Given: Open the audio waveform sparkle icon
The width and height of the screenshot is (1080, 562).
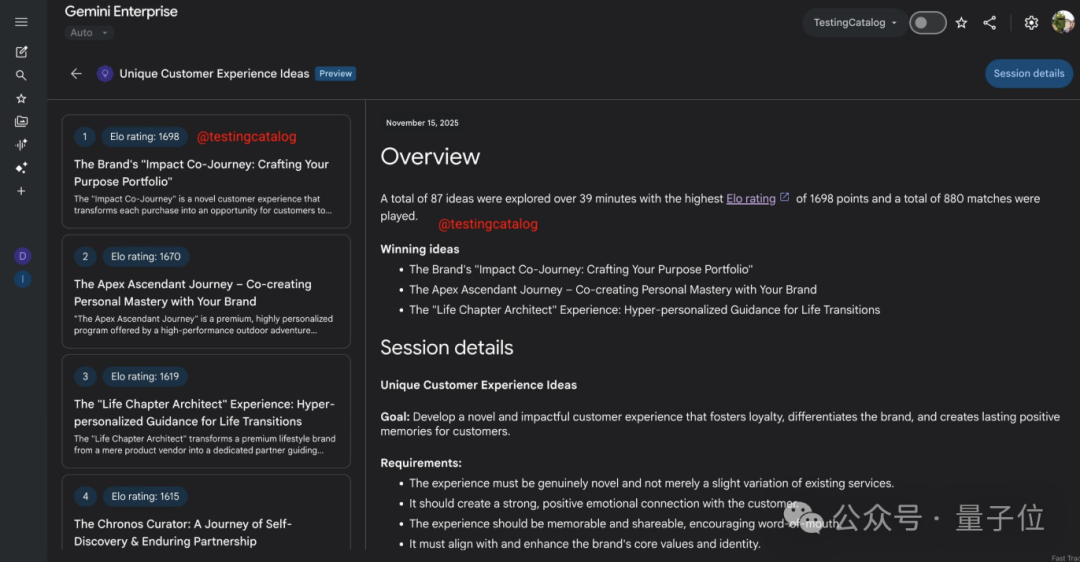Looking at the screenshot, I should pos(21,145).
